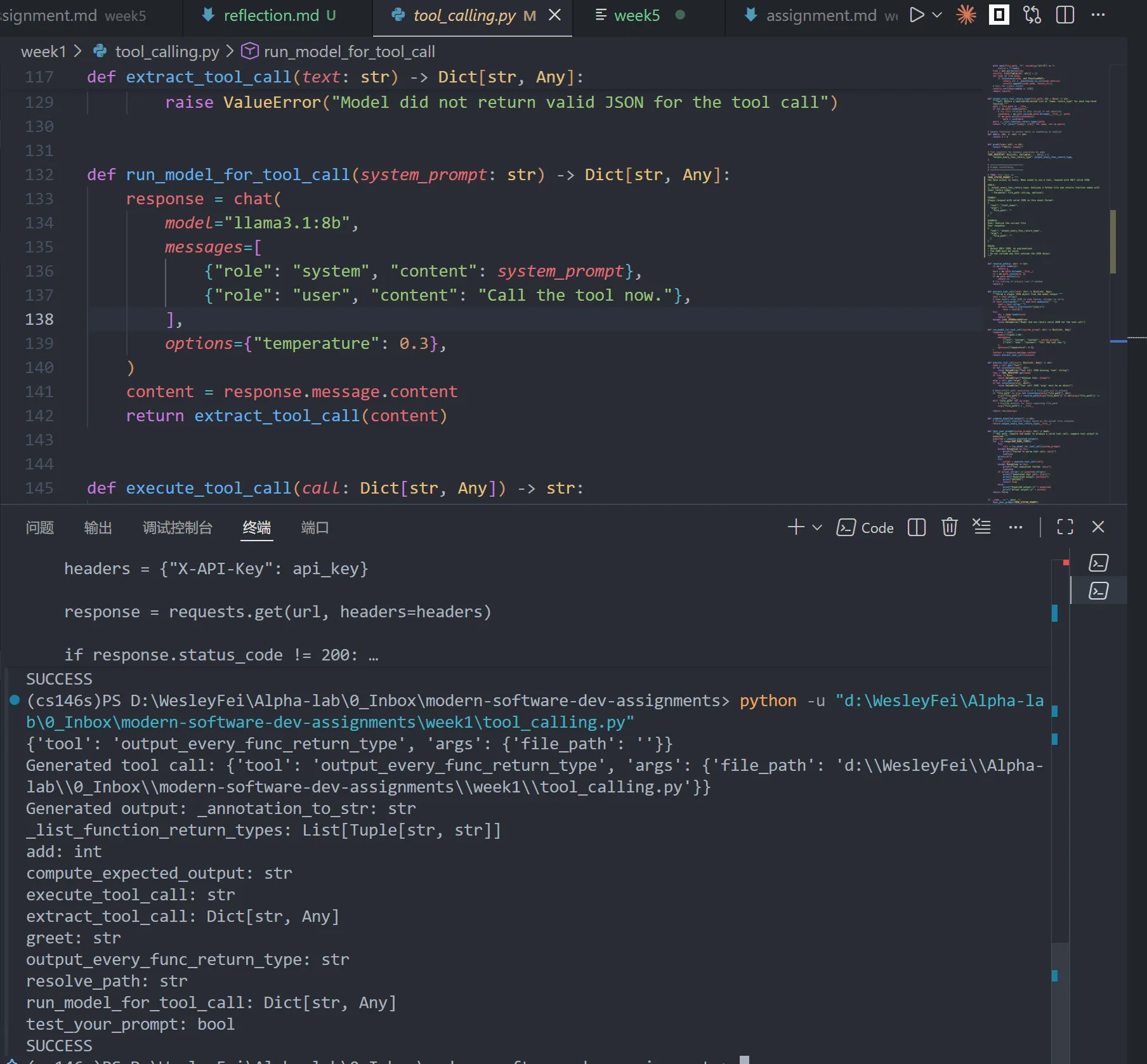Split the terminal pane
This screenshot has height=1064, width=1147.
point(917,527)
